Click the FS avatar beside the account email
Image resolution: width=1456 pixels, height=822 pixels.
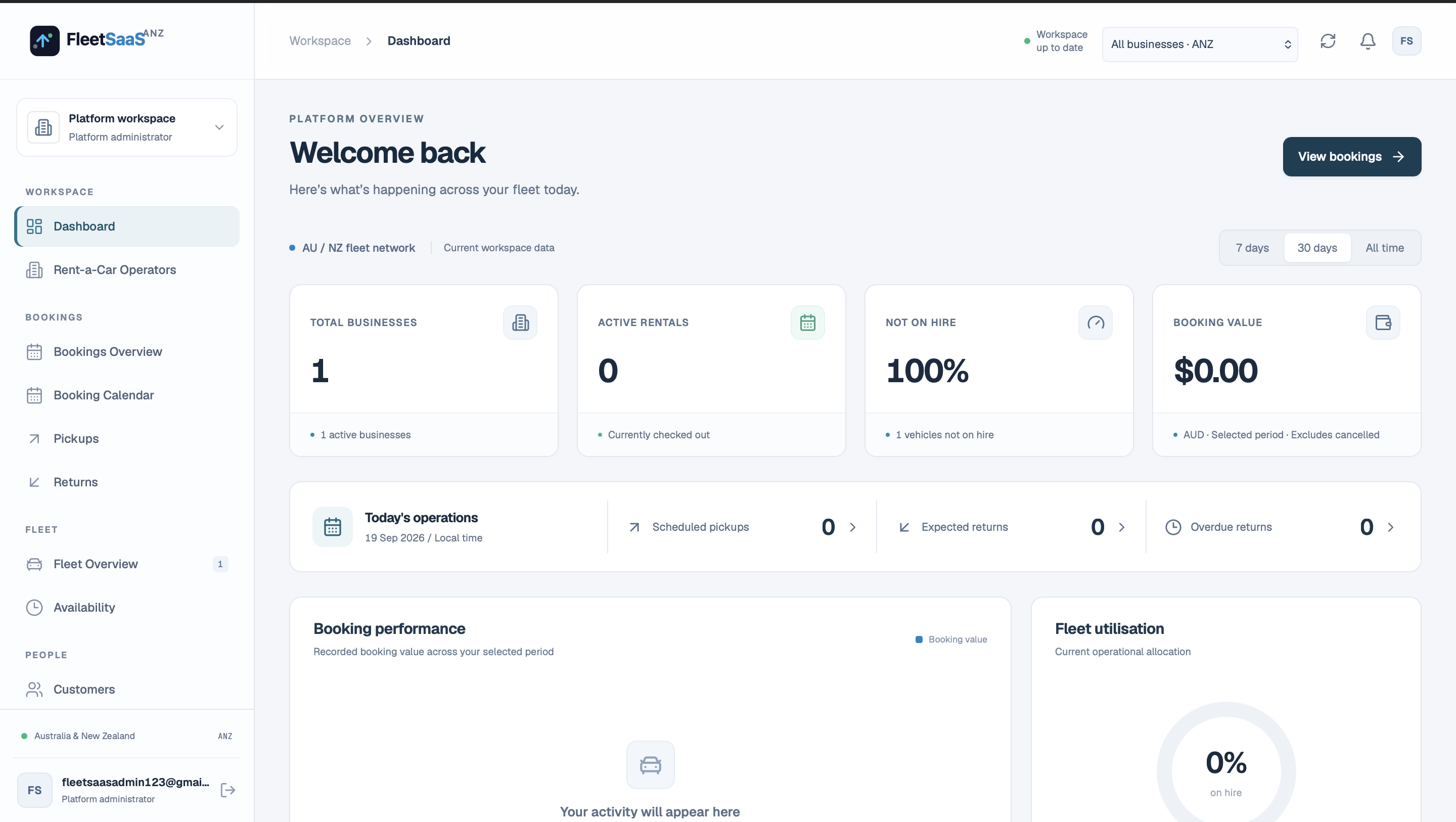[34, 790]
